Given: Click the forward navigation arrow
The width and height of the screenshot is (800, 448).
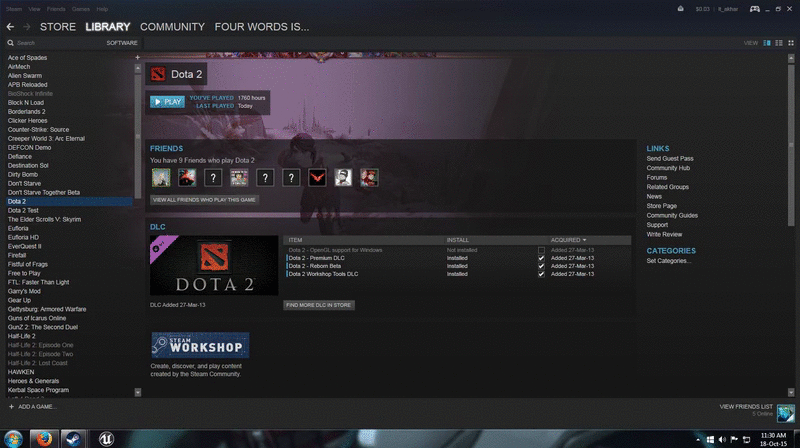Looking at the screenshot, I should 27,27.
